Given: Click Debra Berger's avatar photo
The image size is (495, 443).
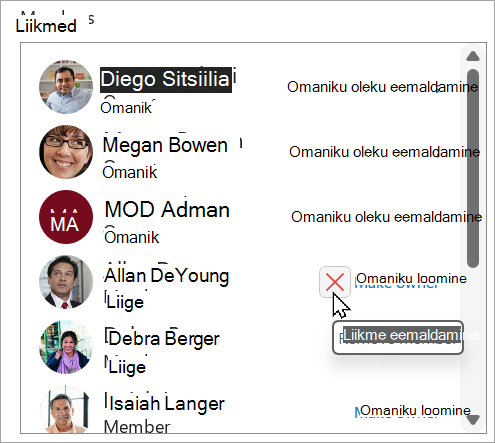Looking at the screenshot, I should (x=66, y=347).
